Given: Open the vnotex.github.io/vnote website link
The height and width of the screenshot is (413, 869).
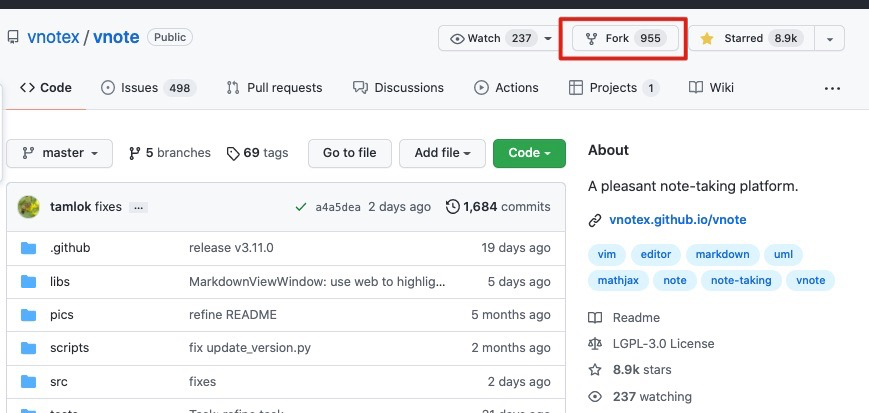Looking at the screenshot, I should [678, 220].
